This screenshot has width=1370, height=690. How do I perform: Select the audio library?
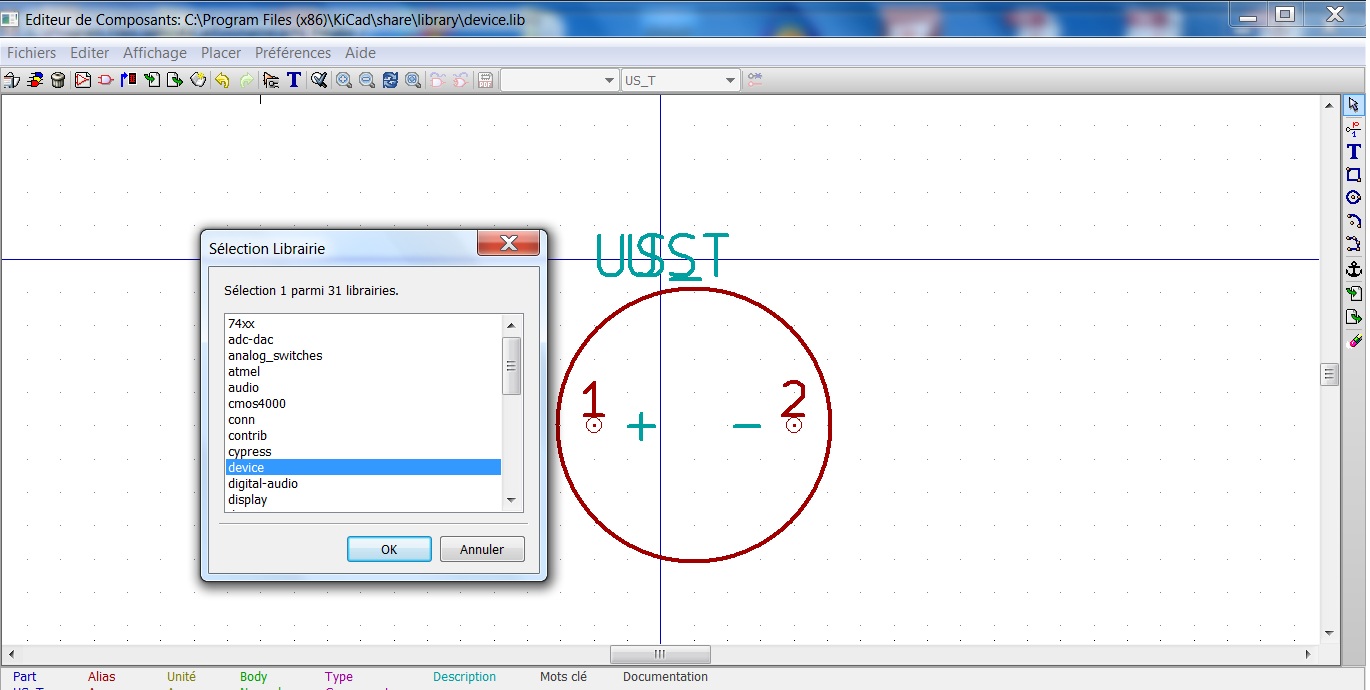pyautogui.click(x=363, y=388)
